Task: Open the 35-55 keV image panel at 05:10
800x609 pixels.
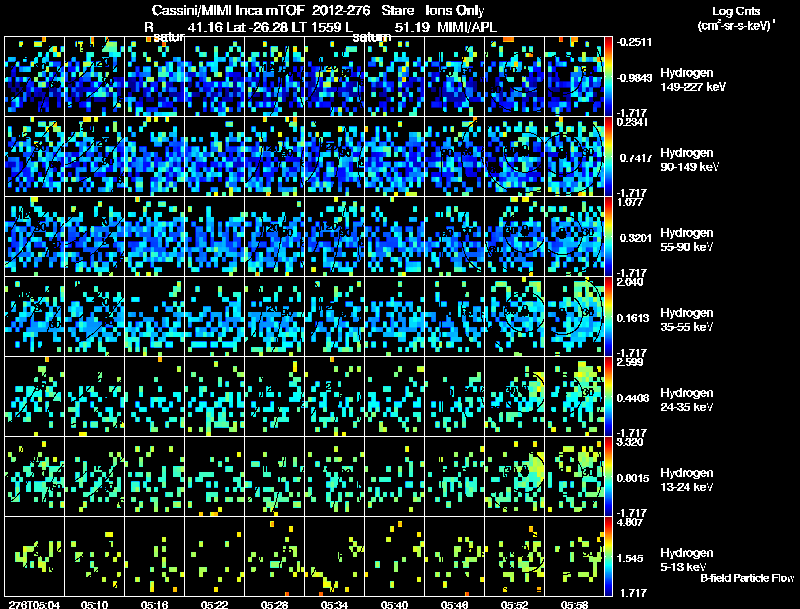Action: click(x=94, y=316)
